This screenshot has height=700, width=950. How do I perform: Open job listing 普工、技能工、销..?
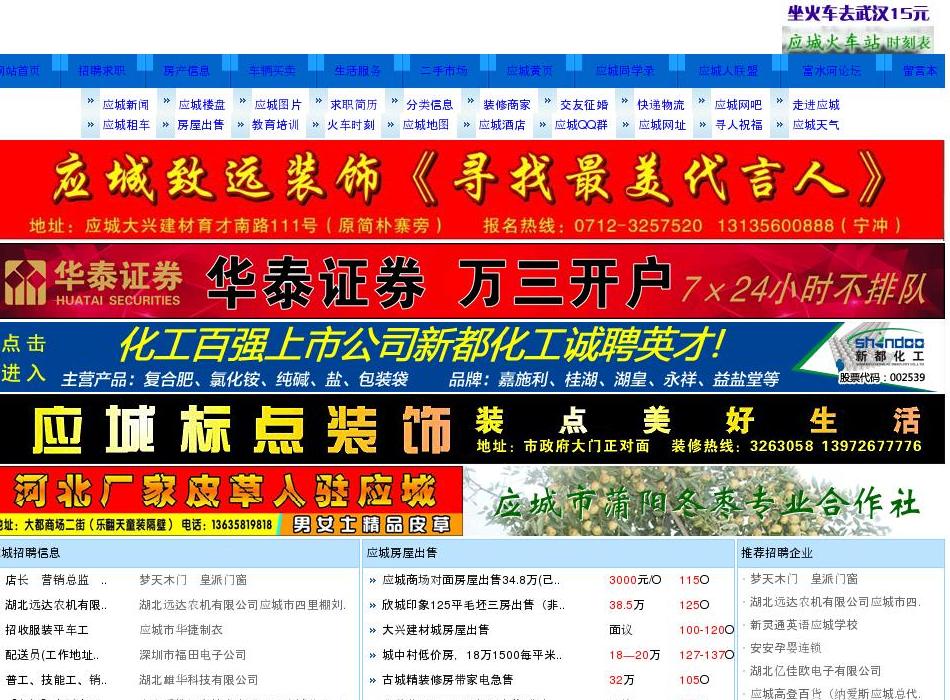[56, 679]
